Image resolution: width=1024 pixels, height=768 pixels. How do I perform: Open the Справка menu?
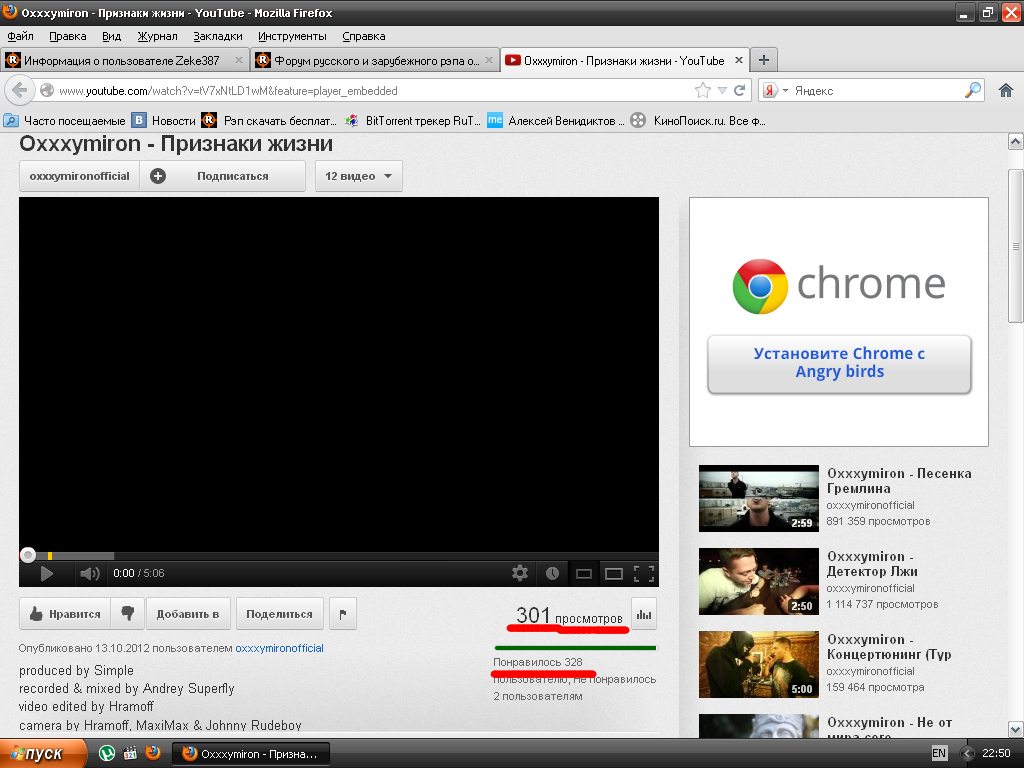(x=364, y=36)
